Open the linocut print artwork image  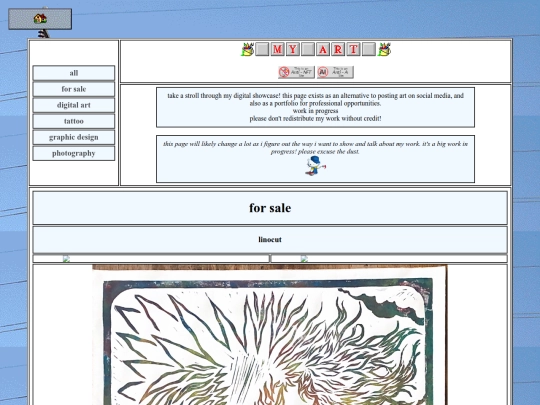[x=270, y=335]
